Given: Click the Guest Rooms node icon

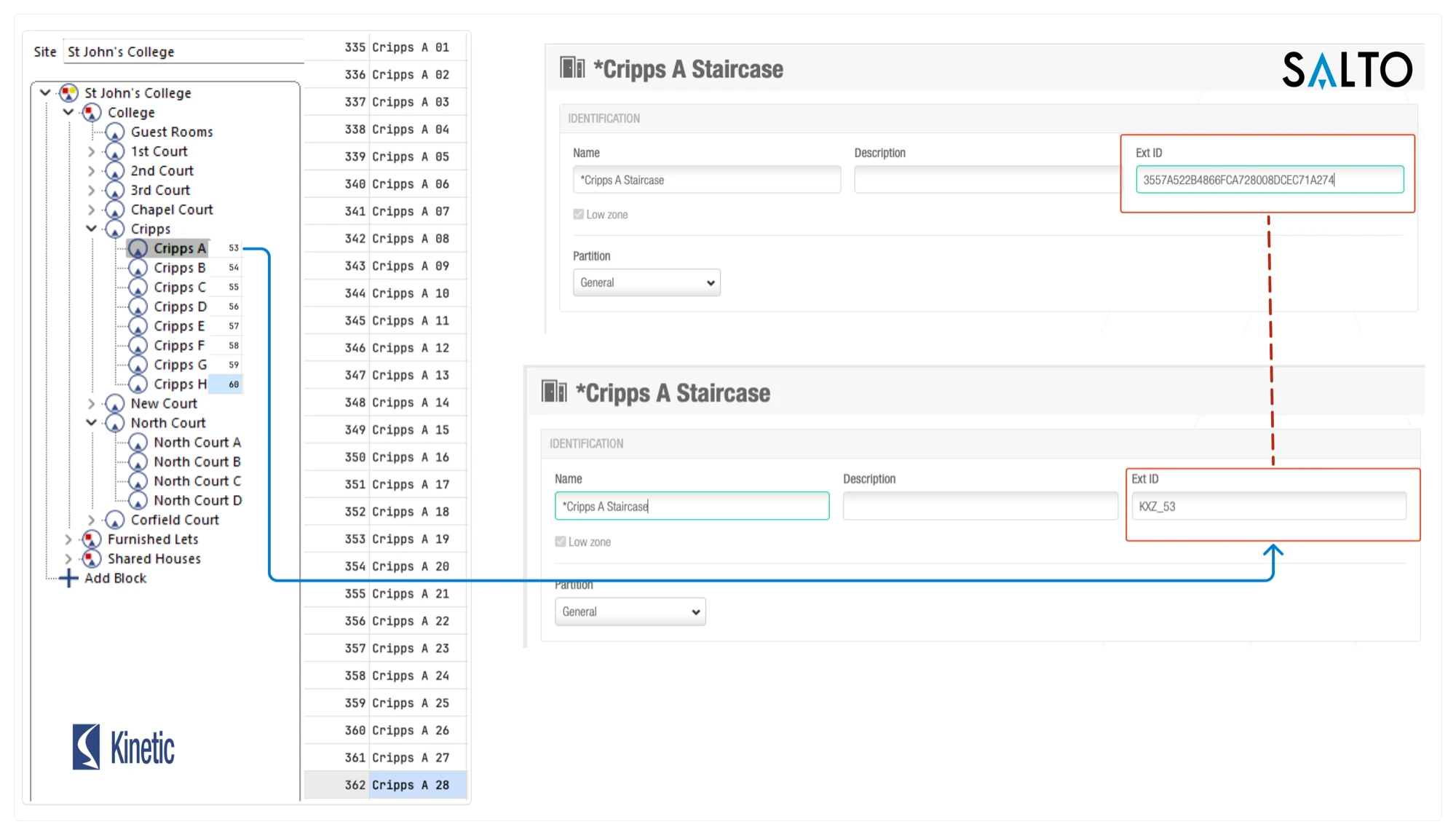Looking at the screenshot, I should (x=114, y=132).
